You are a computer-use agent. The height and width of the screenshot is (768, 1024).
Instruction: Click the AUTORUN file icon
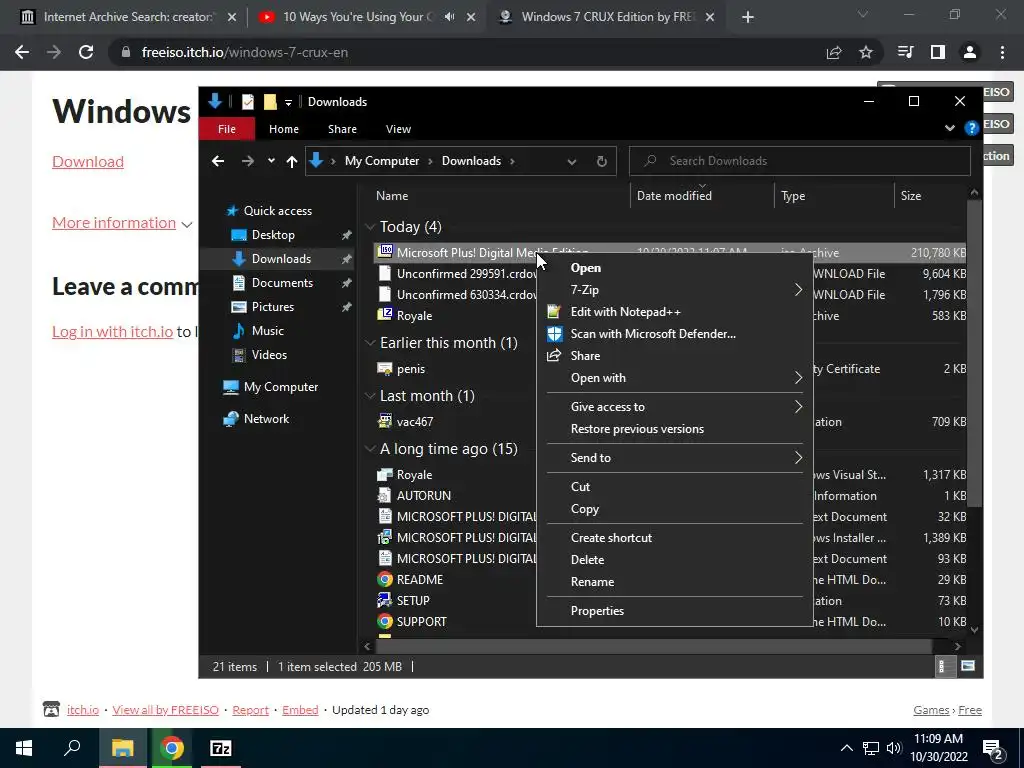(x=385, y=495)
